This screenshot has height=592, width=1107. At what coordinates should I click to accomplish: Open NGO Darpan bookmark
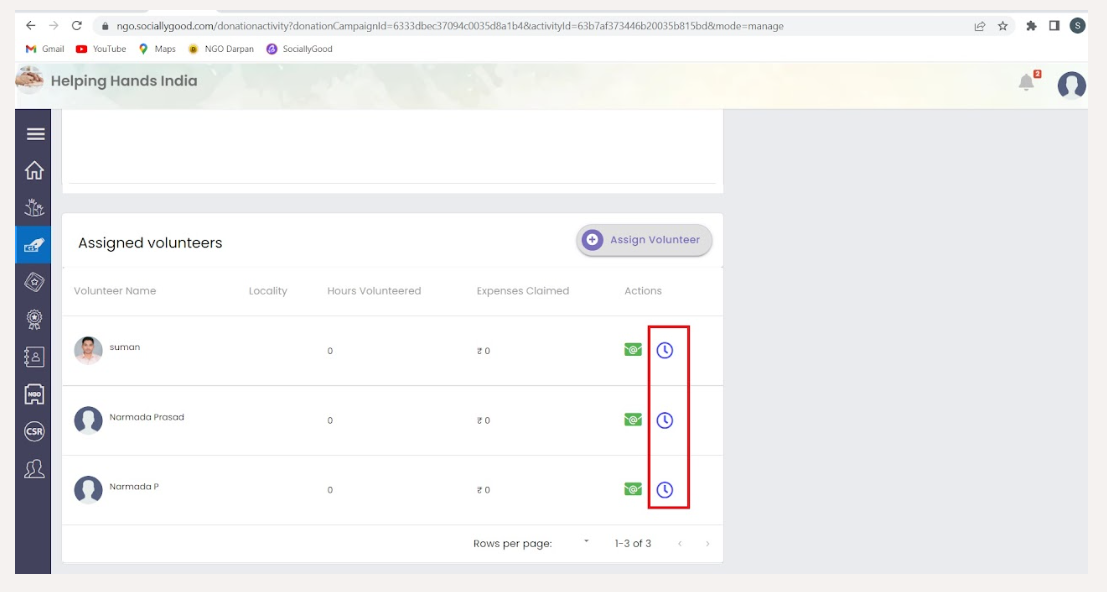(x=220, y=49)
